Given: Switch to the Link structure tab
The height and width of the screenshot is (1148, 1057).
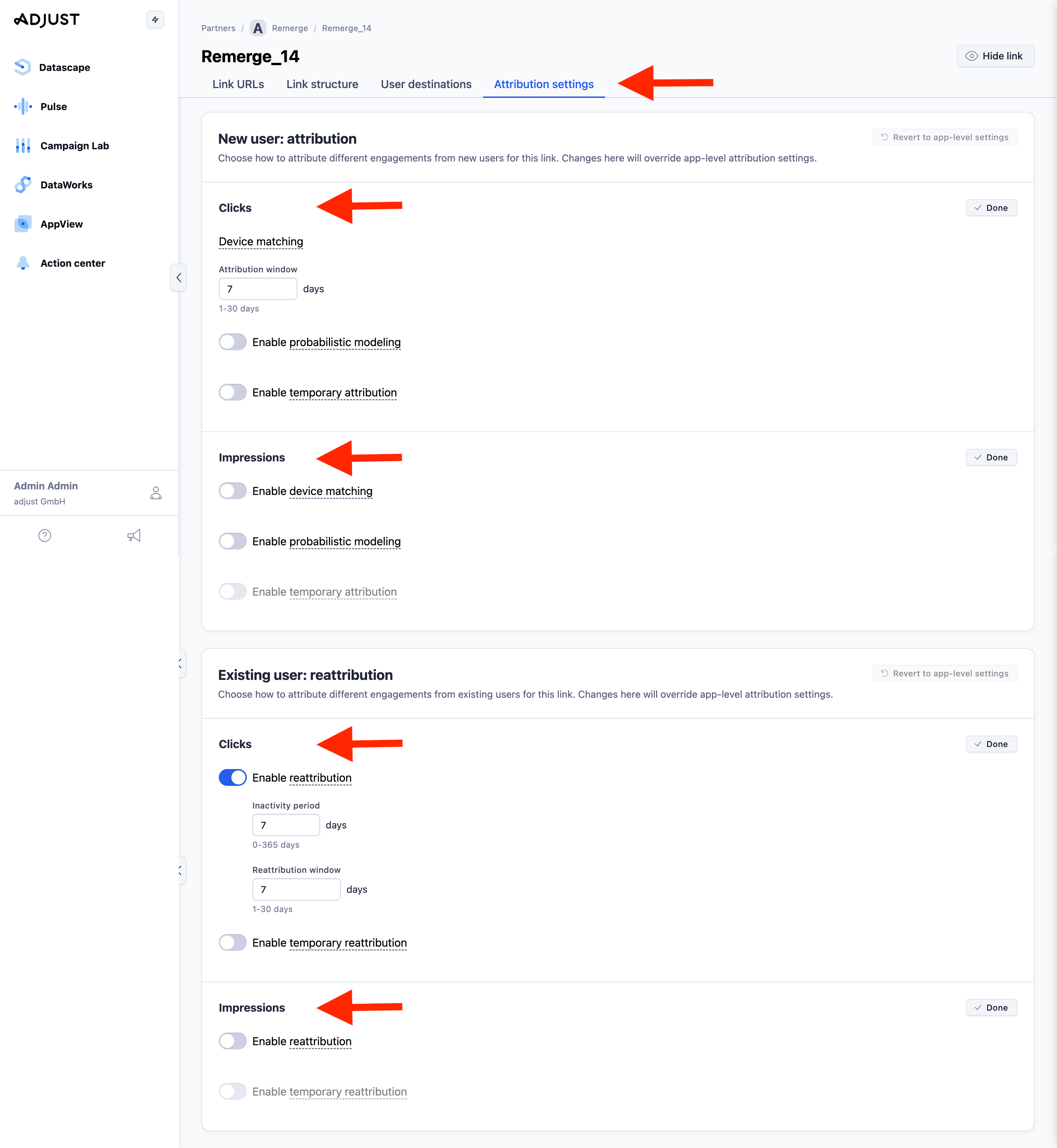Looking at the screenshot, I should 322,84.
